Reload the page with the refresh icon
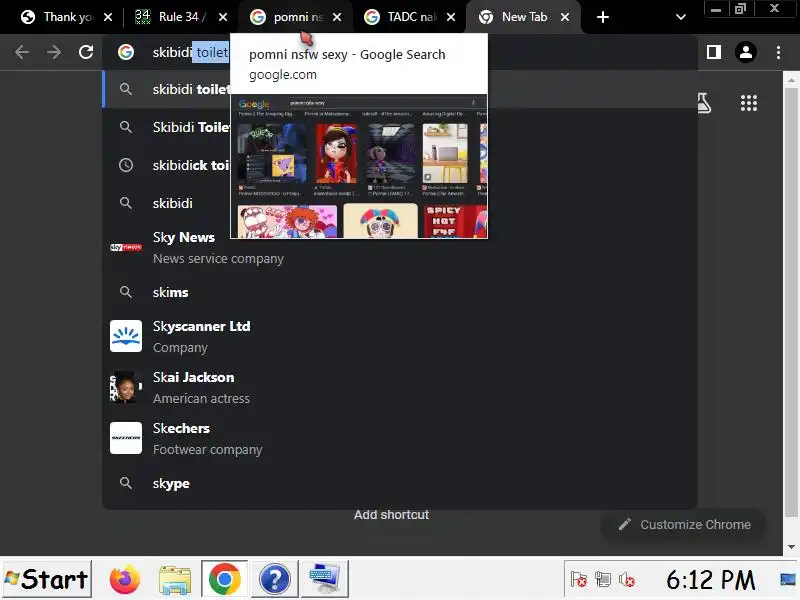This screenshot has height=600, width=800. point(86,52)
